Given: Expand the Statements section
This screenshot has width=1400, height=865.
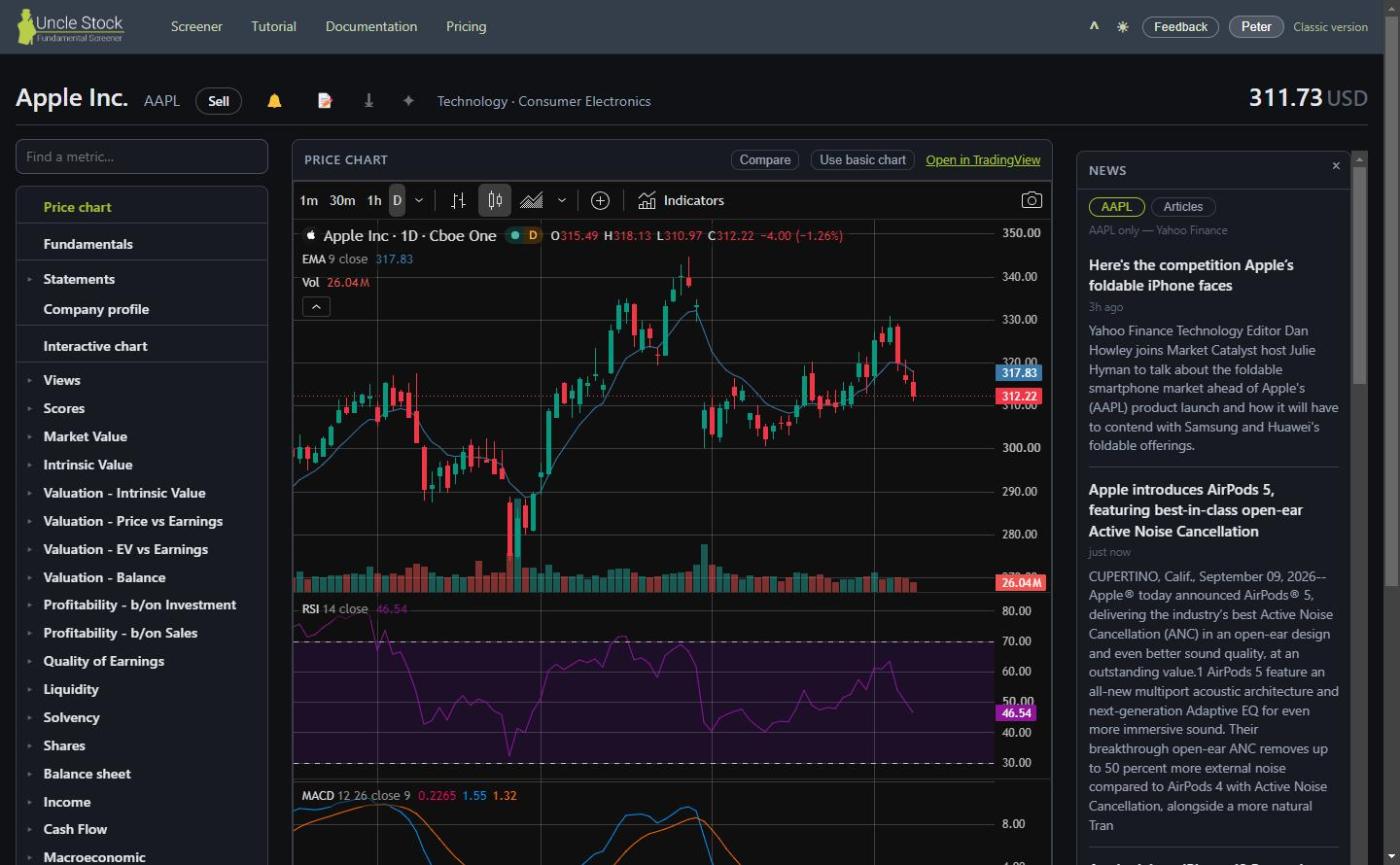Looking at the screenshot, I should click(x=79, y=279).
